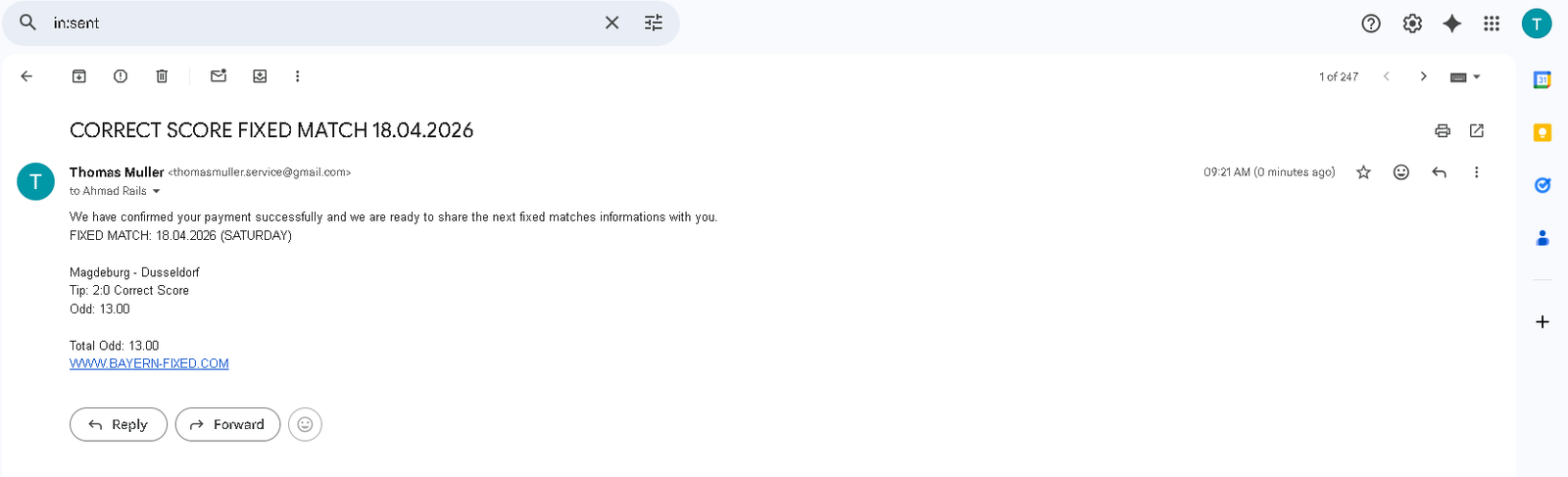
Task: Go to the newer conversation
Action: point(1386,76)
